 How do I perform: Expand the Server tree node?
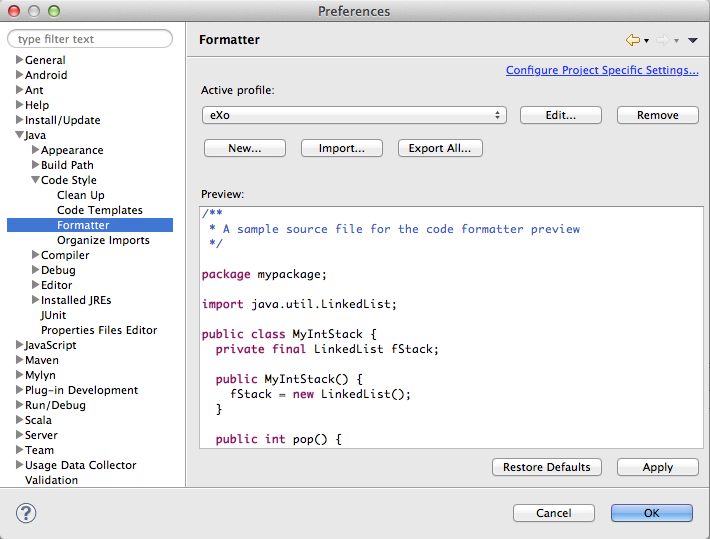[19, 434]
